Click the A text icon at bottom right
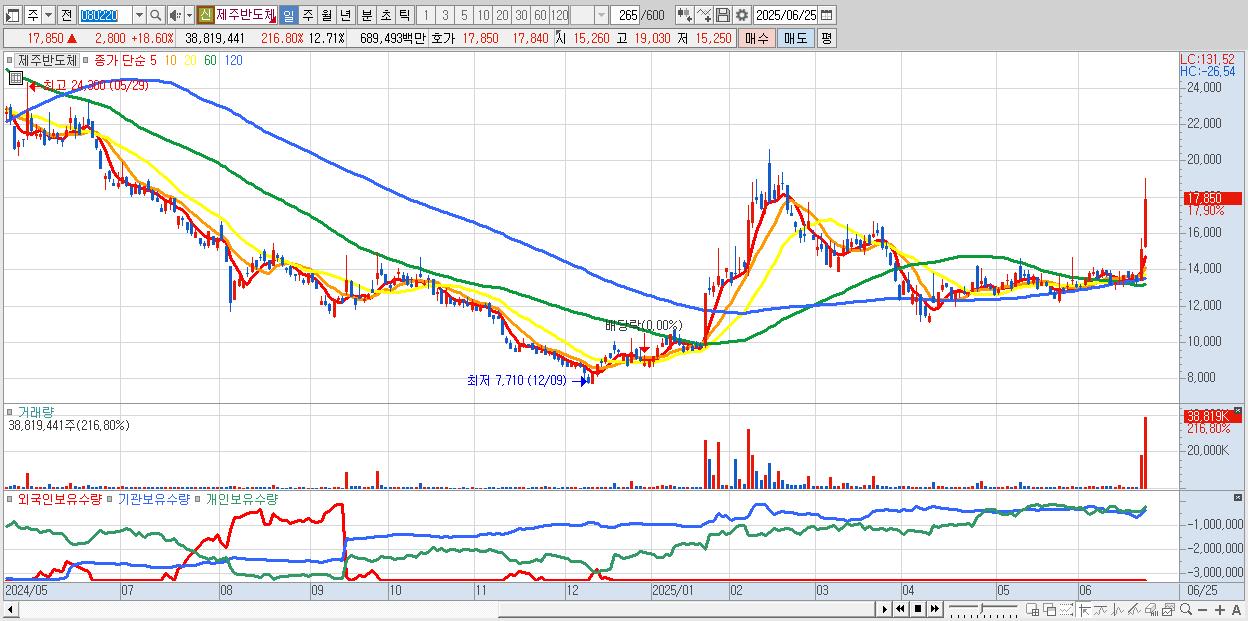The width and height of the screenshot is (1248, 621). (x=1236, y=610)
